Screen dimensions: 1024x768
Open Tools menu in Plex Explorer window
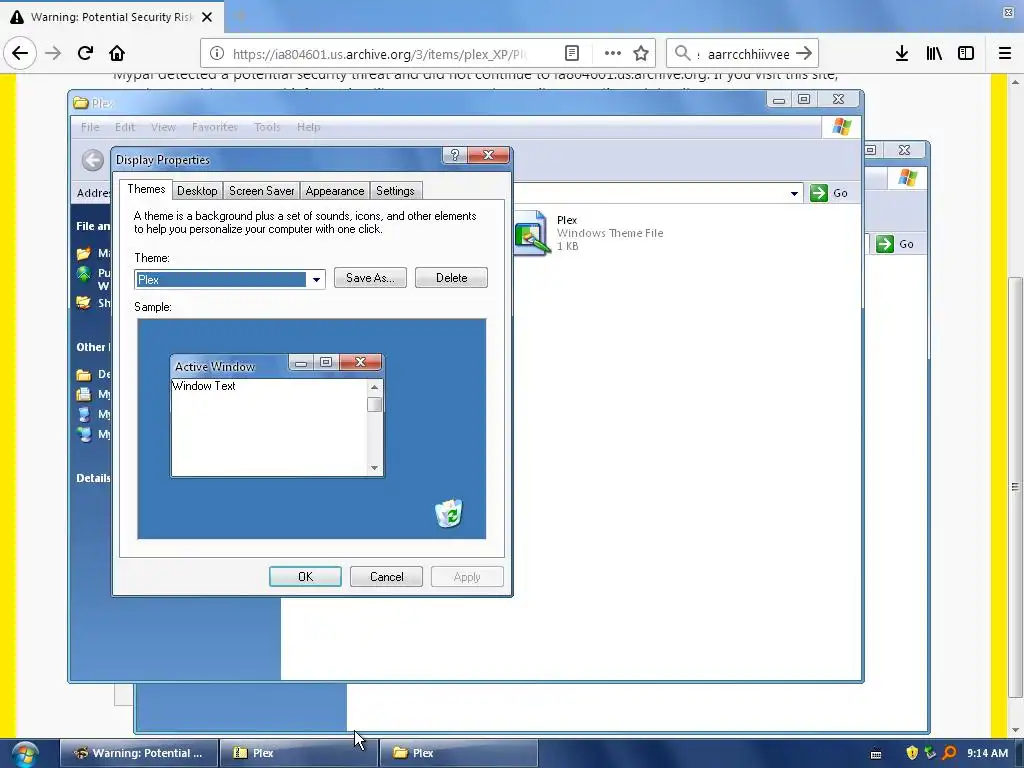coord(267,127)
